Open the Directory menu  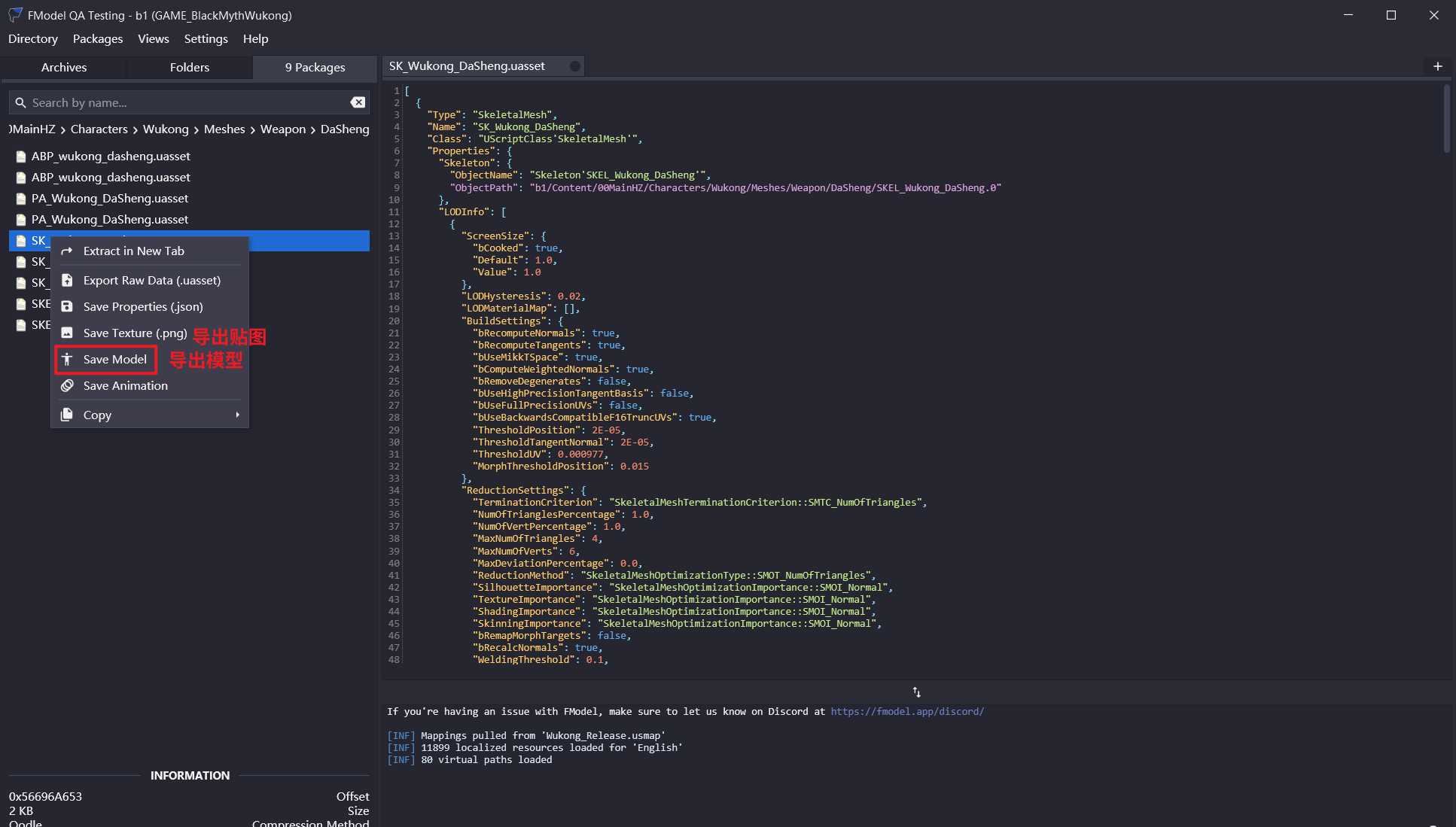coord(33,38)
